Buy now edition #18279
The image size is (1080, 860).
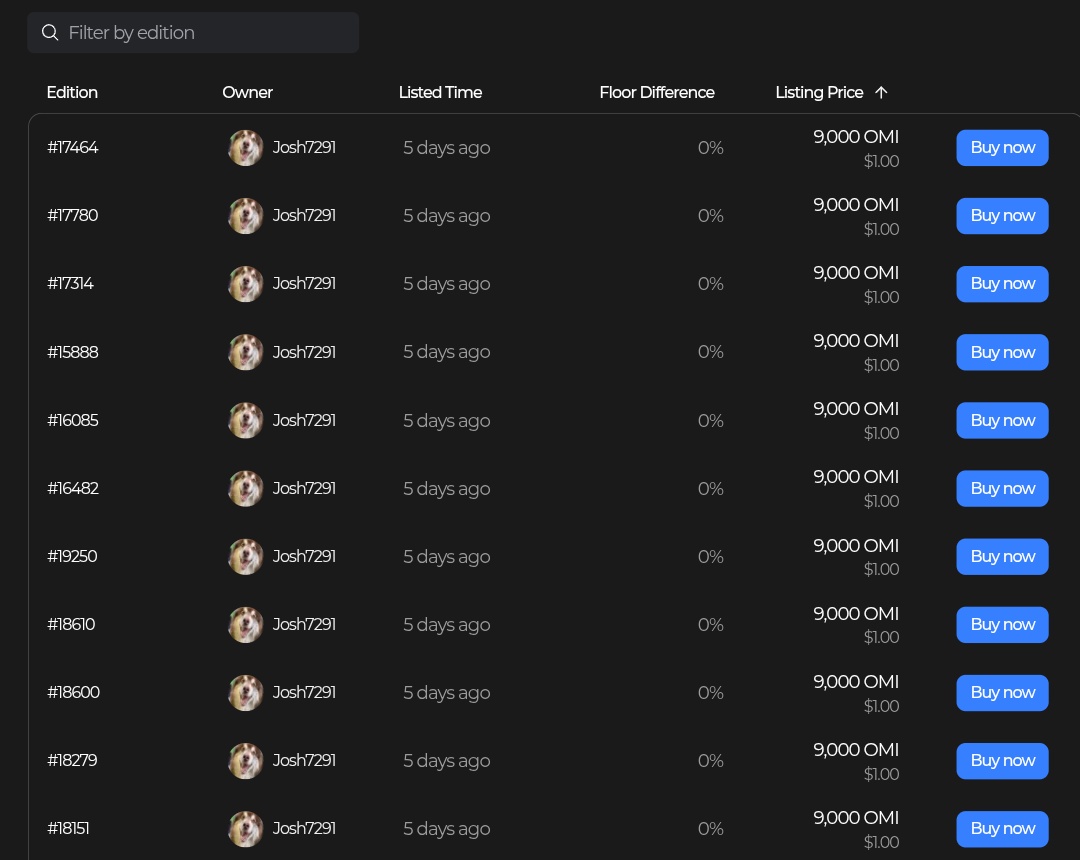click(1002, 761)
